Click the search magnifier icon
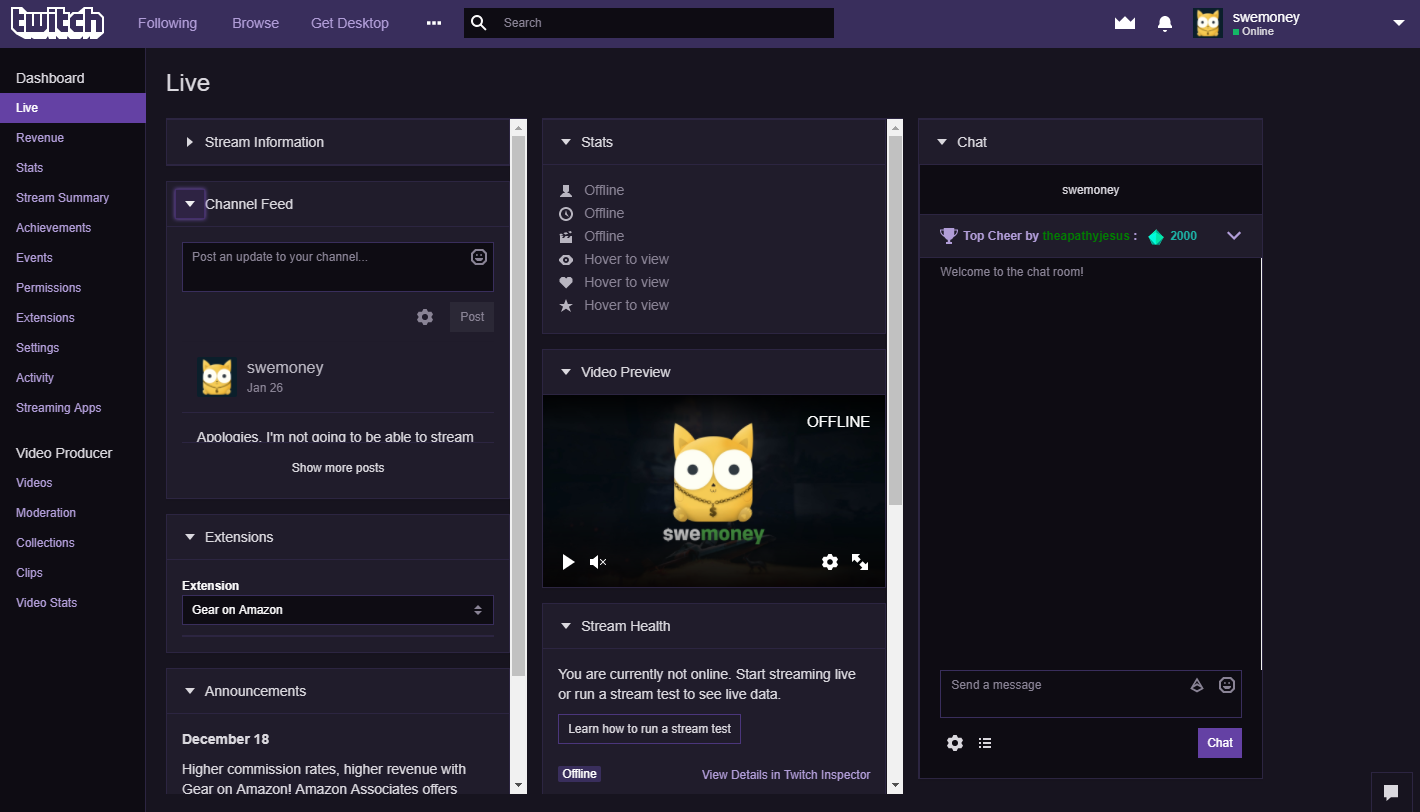This screenshot has height=812, width=1420. (479, 23)
